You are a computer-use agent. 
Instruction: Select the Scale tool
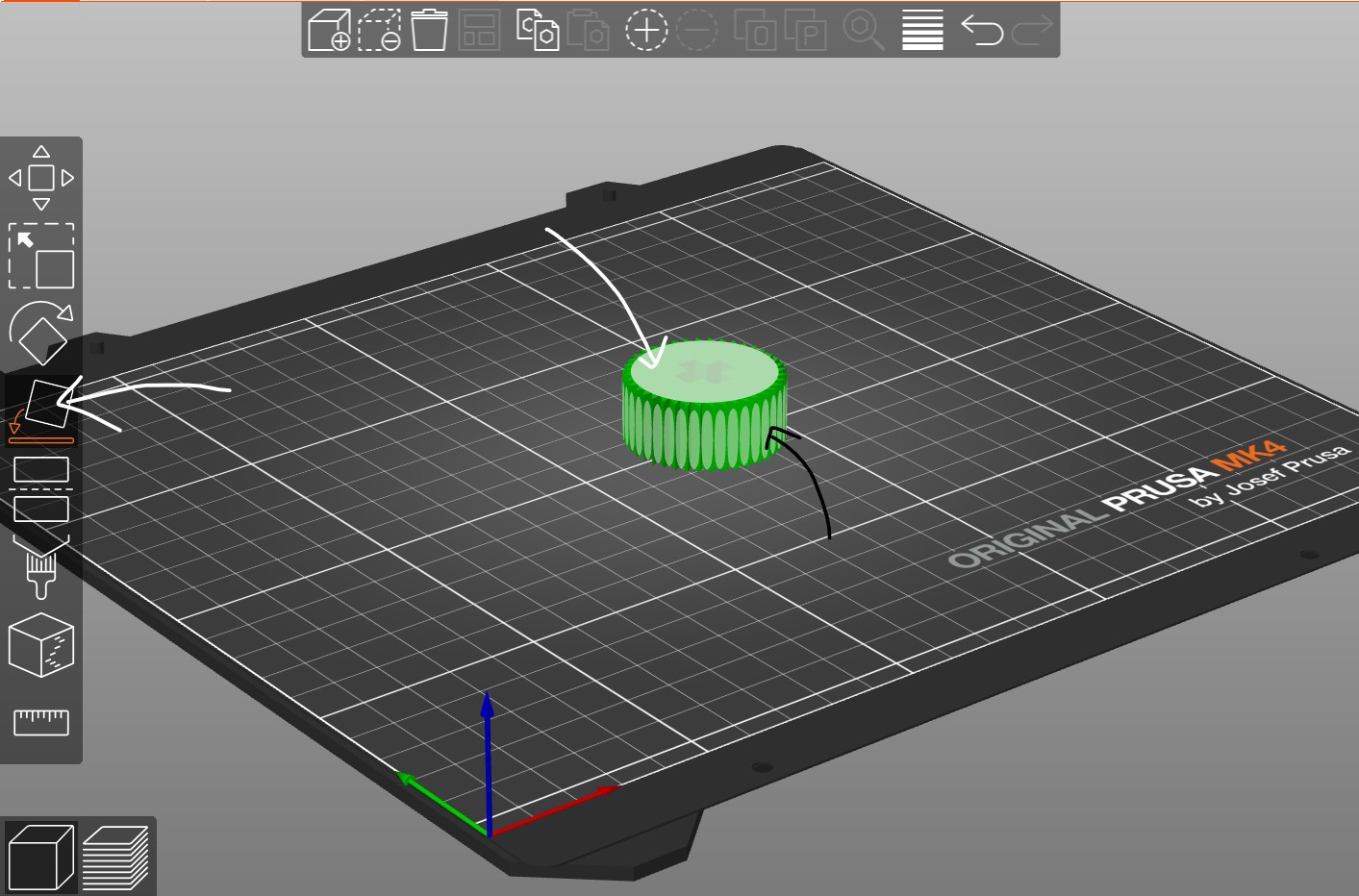(x=41, y=256)
